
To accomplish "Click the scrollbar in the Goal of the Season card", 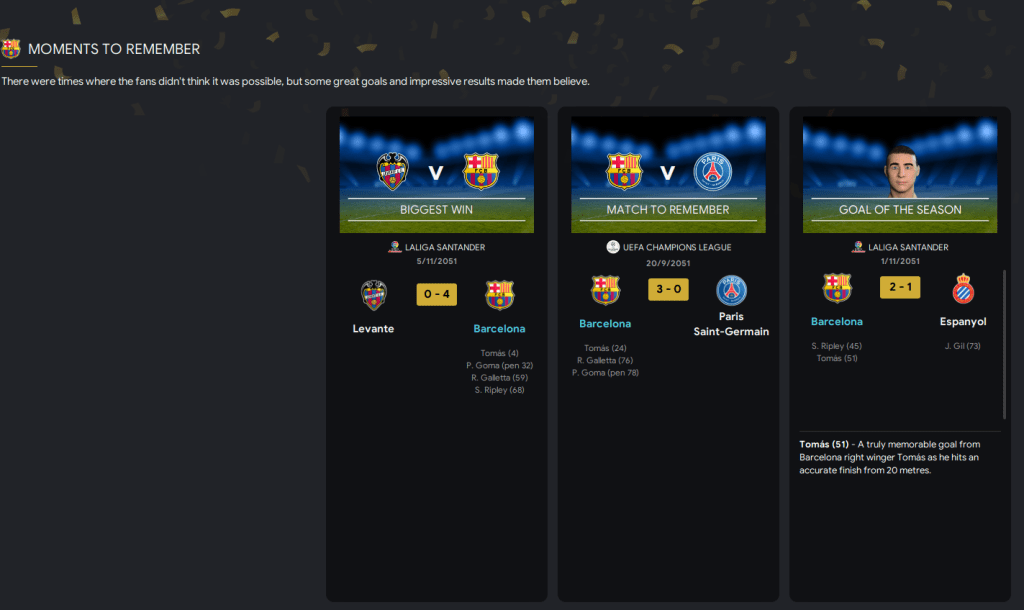I will tap(1004, 344).
